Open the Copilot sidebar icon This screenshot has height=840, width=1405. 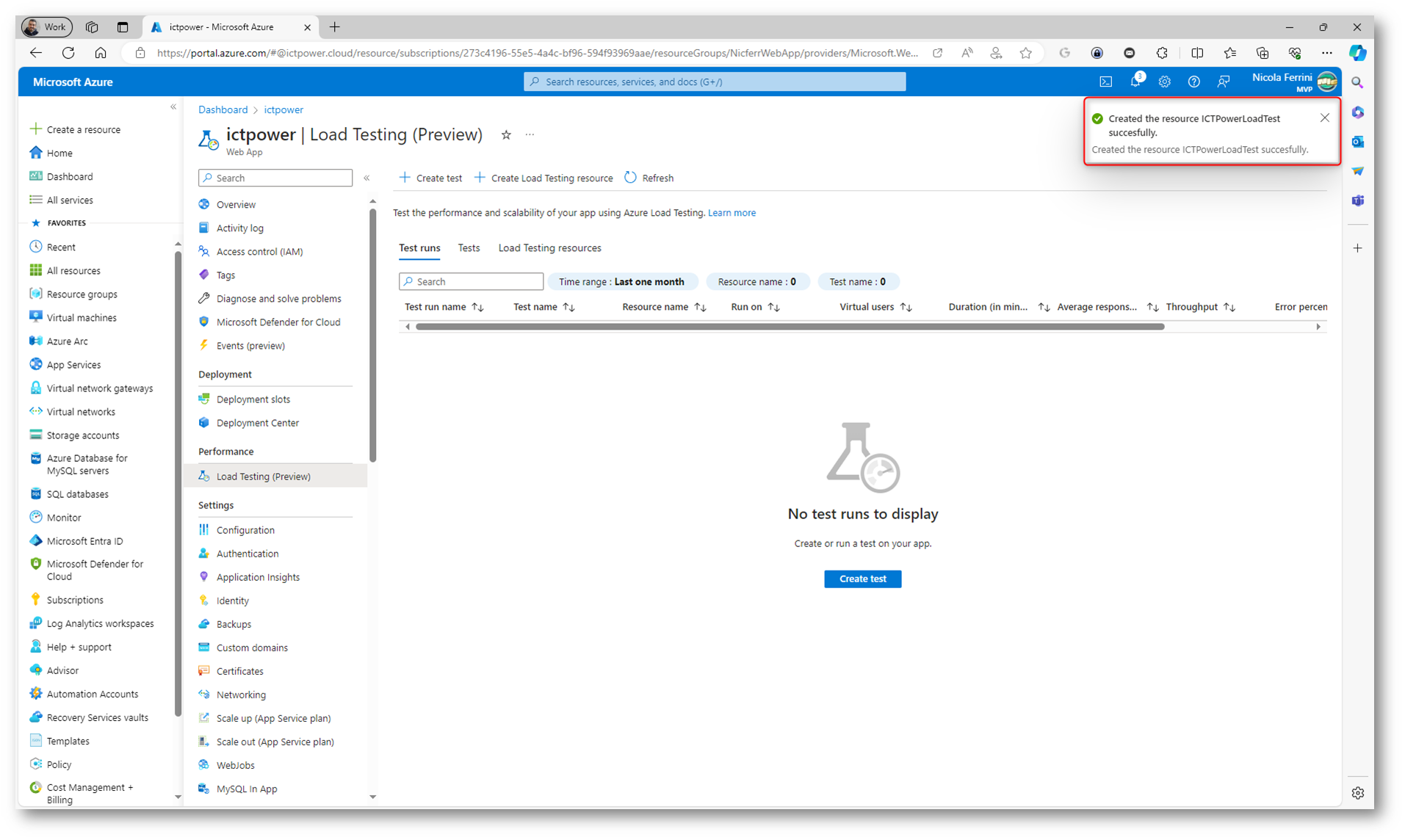1357,53
